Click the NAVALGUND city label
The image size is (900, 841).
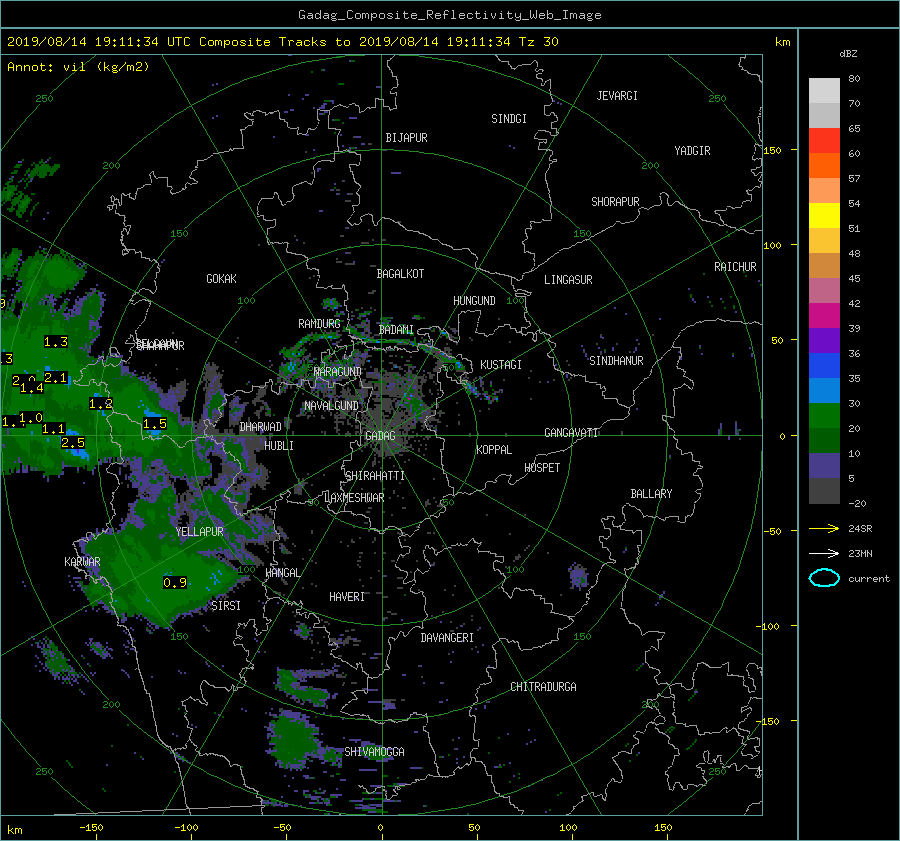[x=331, y=406]
